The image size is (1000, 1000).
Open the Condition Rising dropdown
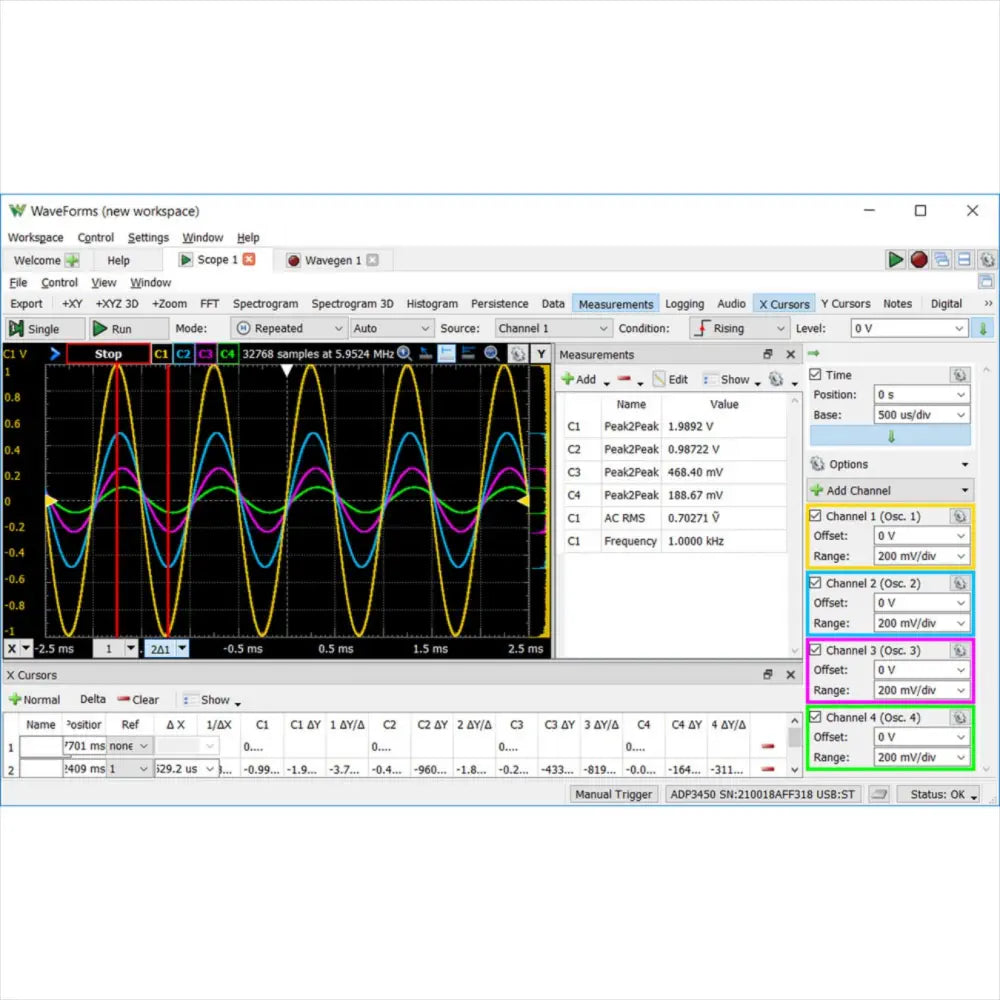739,328
